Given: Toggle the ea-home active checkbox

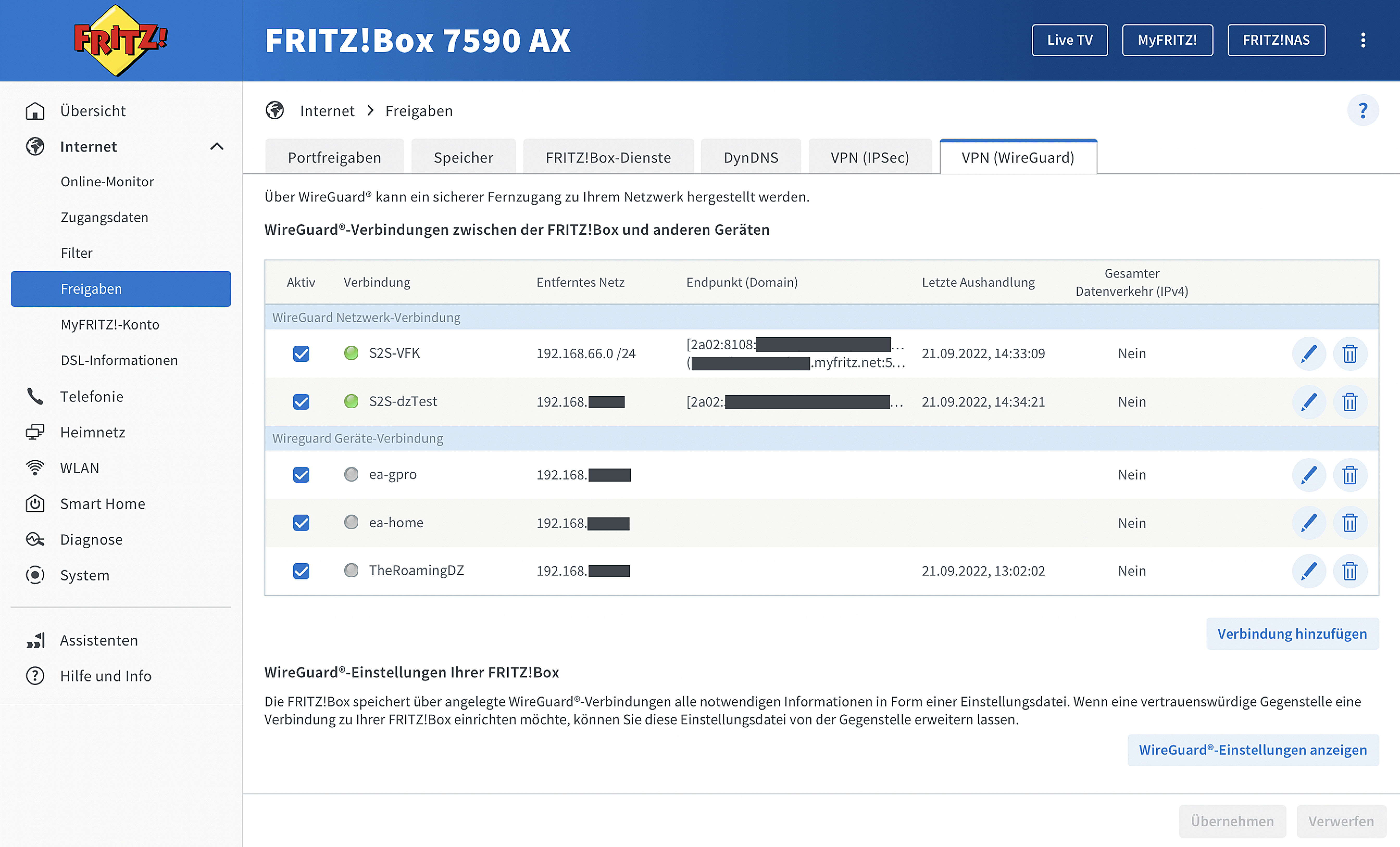Looking at the screenshot, I should pos(301,523).
